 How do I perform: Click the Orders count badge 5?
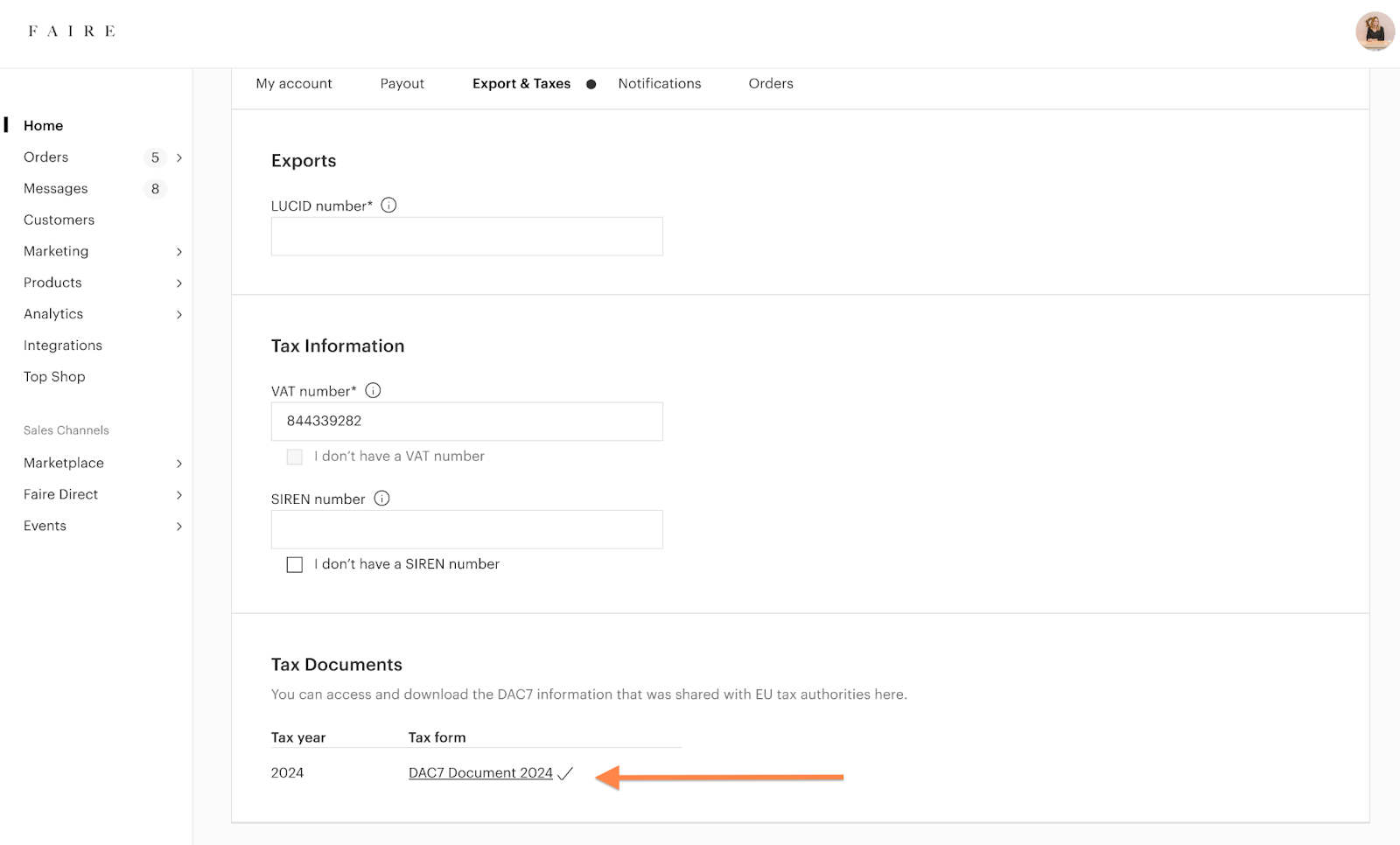coord(155,157)
